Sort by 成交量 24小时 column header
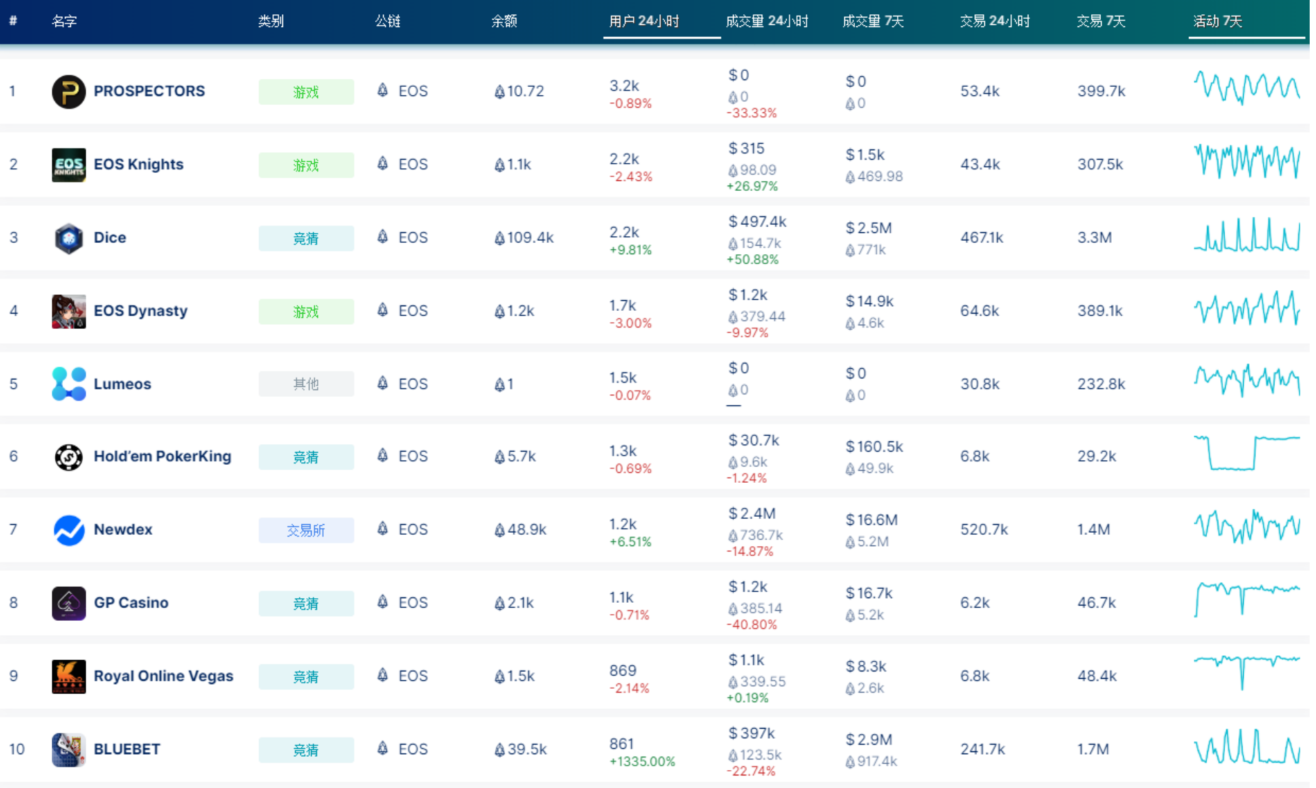This screenshot has width=1316, height=788. click(767, 21)
